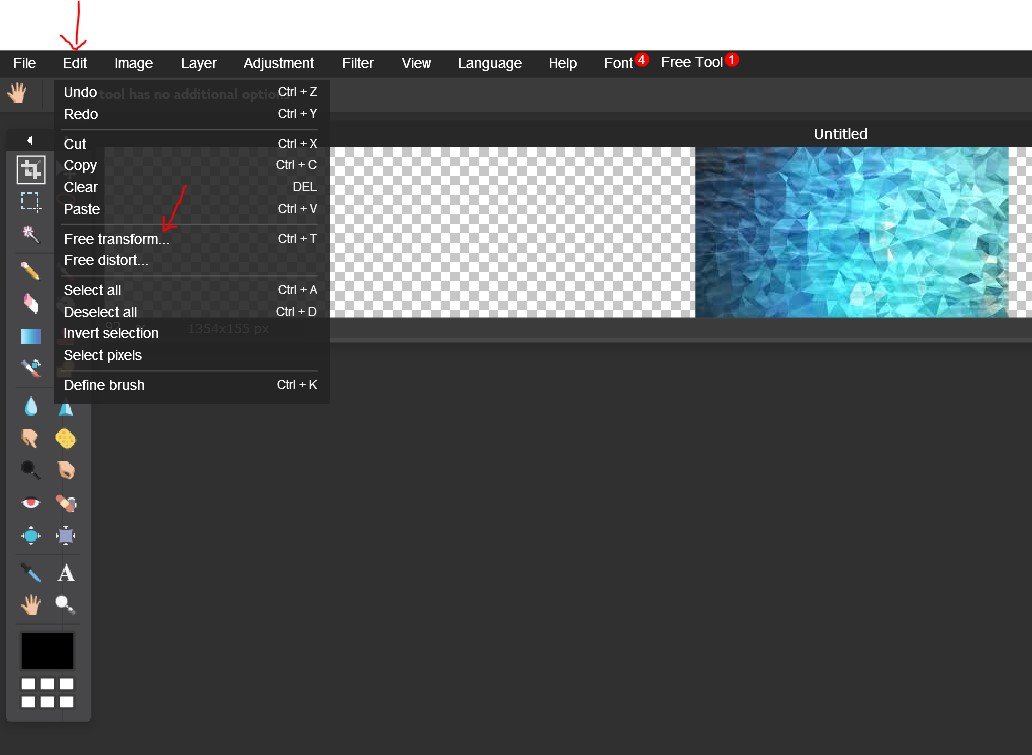Click the hand icon in options bar
Viewport: 1032px width, 755px height.
click(16, 93)
